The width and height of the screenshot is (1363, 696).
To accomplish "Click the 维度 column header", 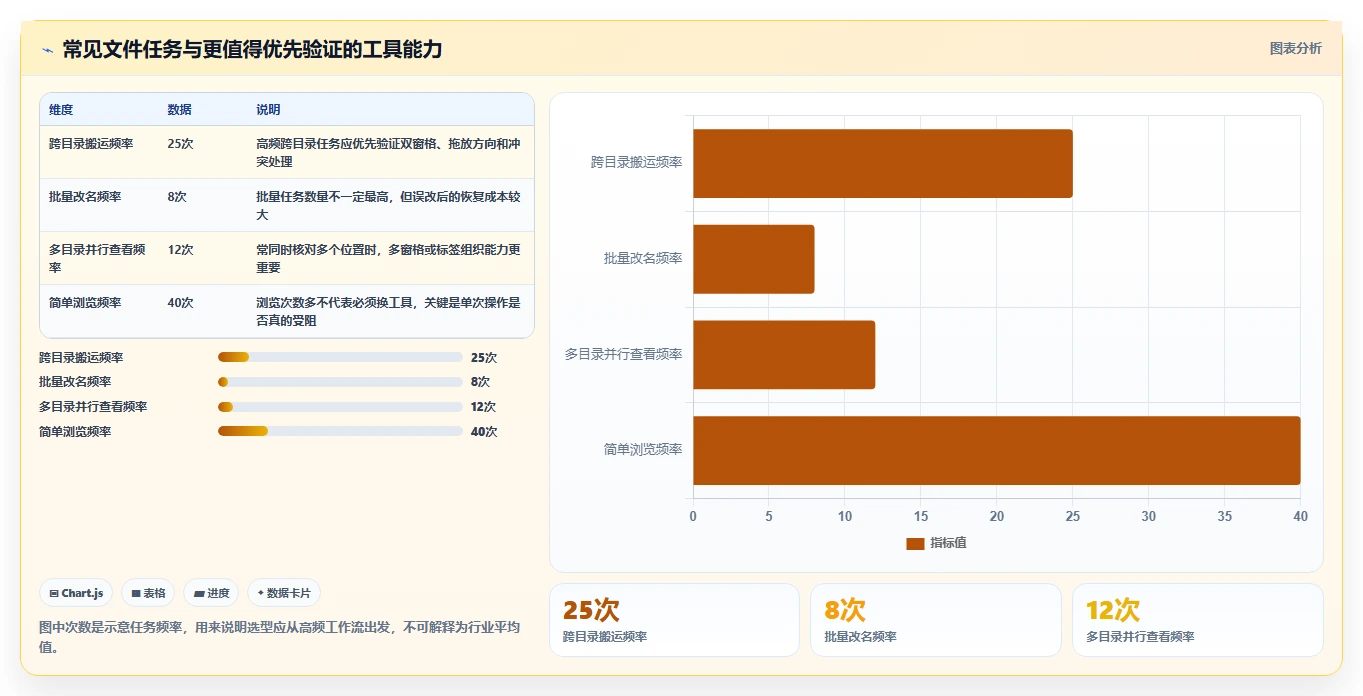I will pos(61,110).
